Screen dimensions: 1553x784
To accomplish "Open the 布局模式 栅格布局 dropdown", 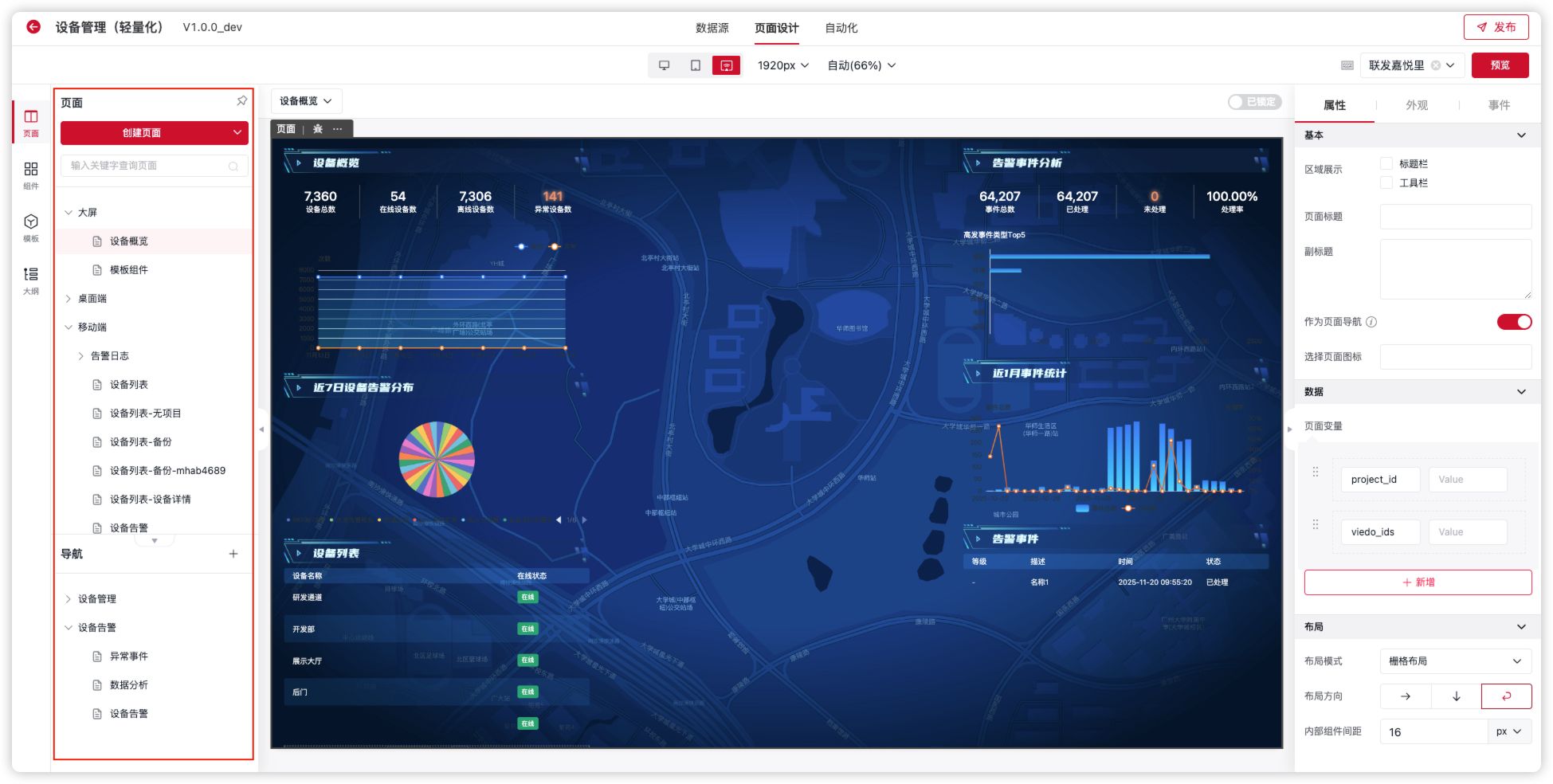I will (x=1454, y=661).
